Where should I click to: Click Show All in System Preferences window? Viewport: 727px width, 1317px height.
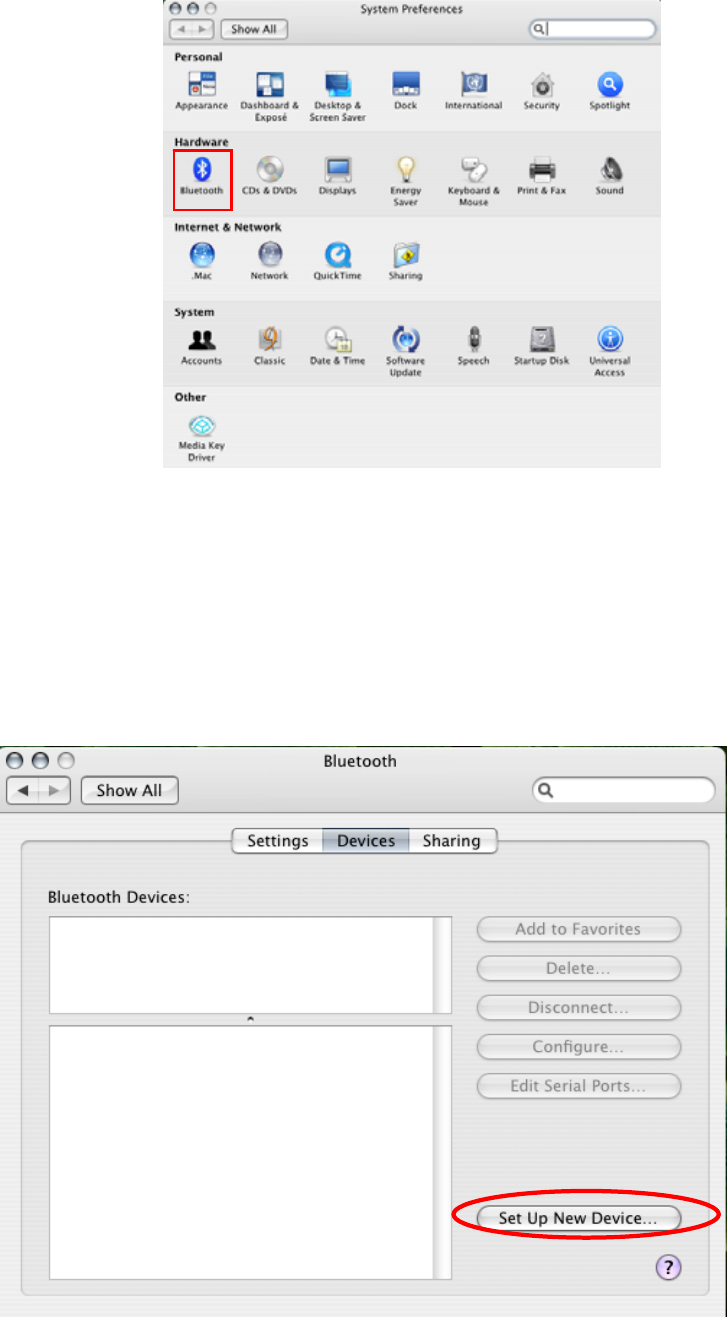(254, 29)
